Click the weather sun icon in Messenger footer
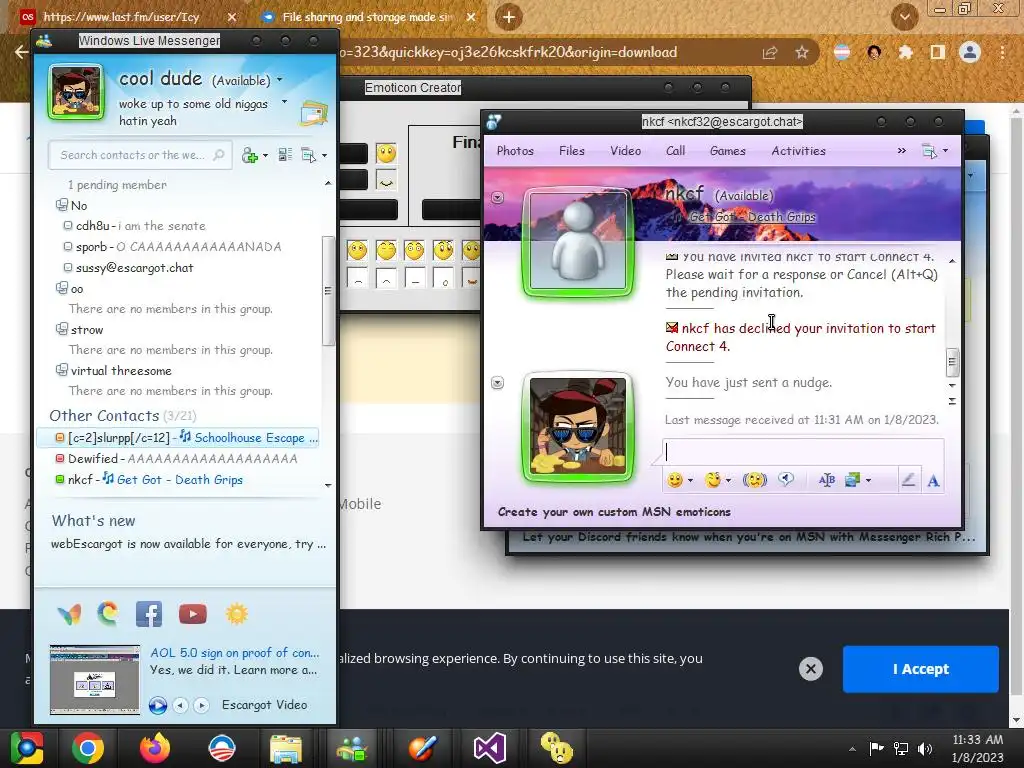 (236, 614)
